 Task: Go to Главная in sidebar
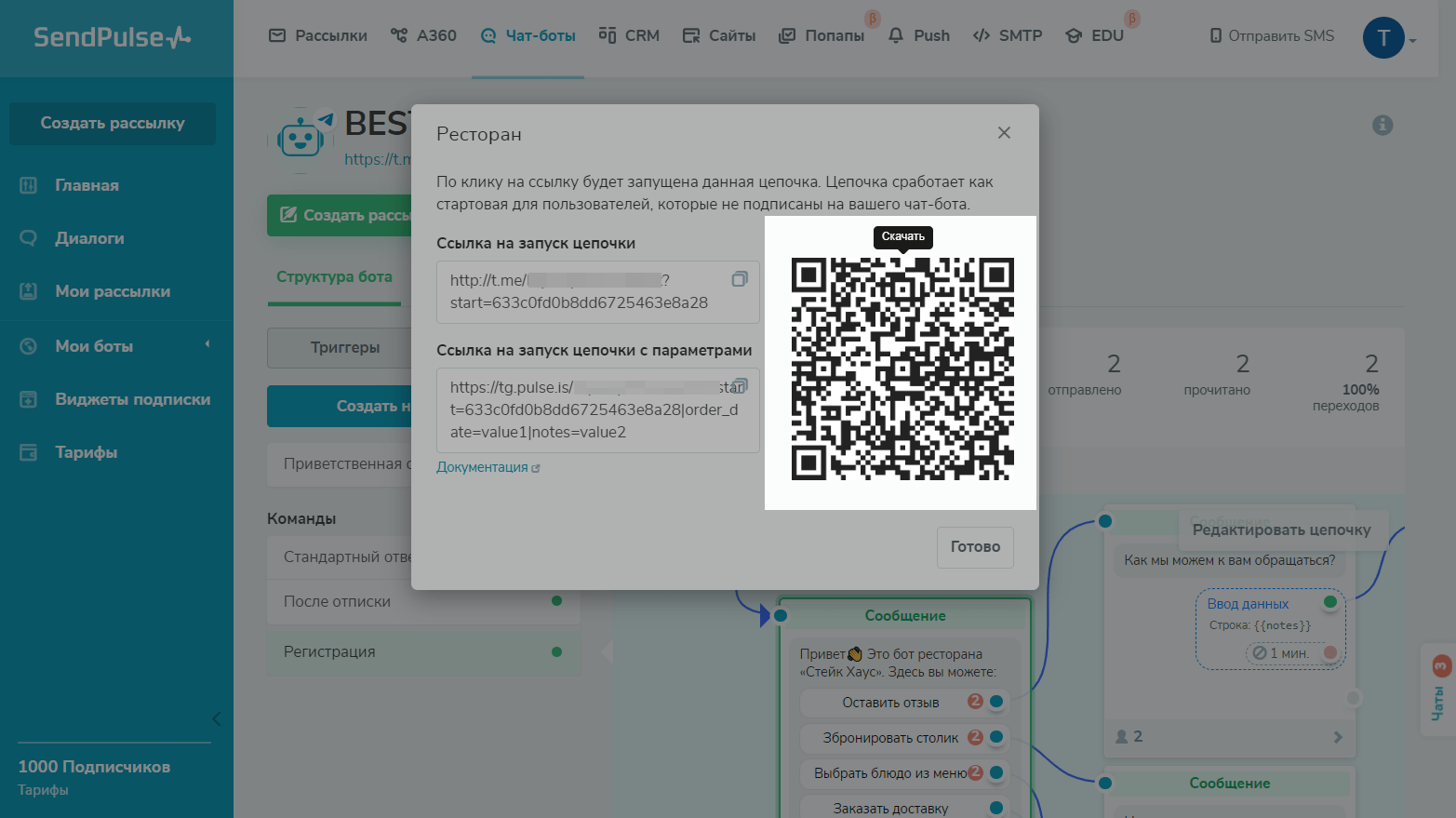[87, 185]
